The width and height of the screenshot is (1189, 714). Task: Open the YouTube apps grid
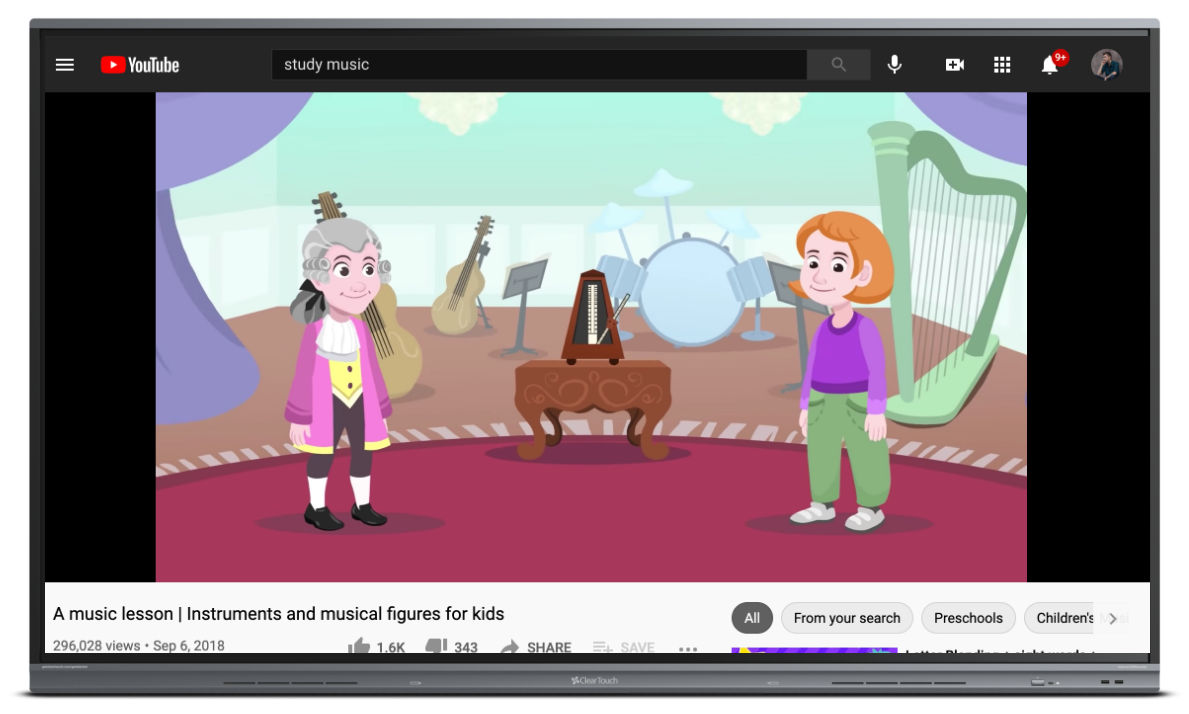1001,65
